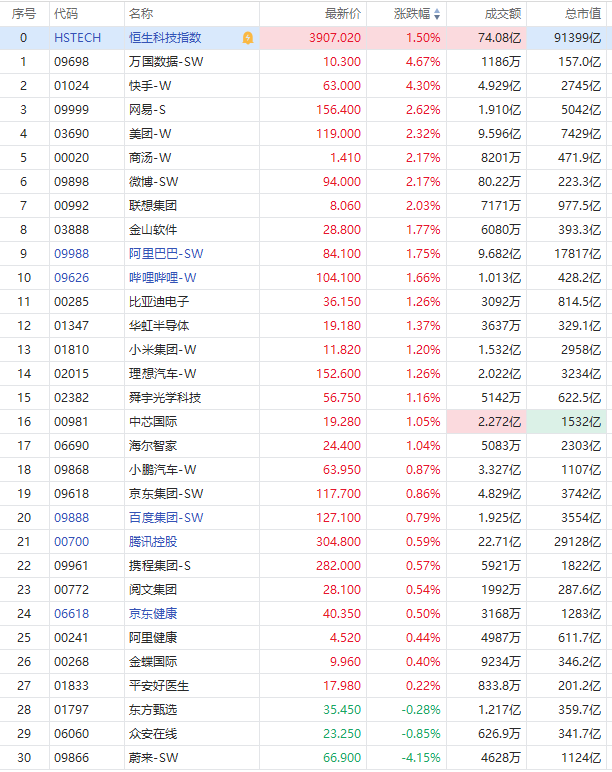Select the 平安好医生 row name
The height and width of the screenshot is (772, 612).
pos(159,685)
